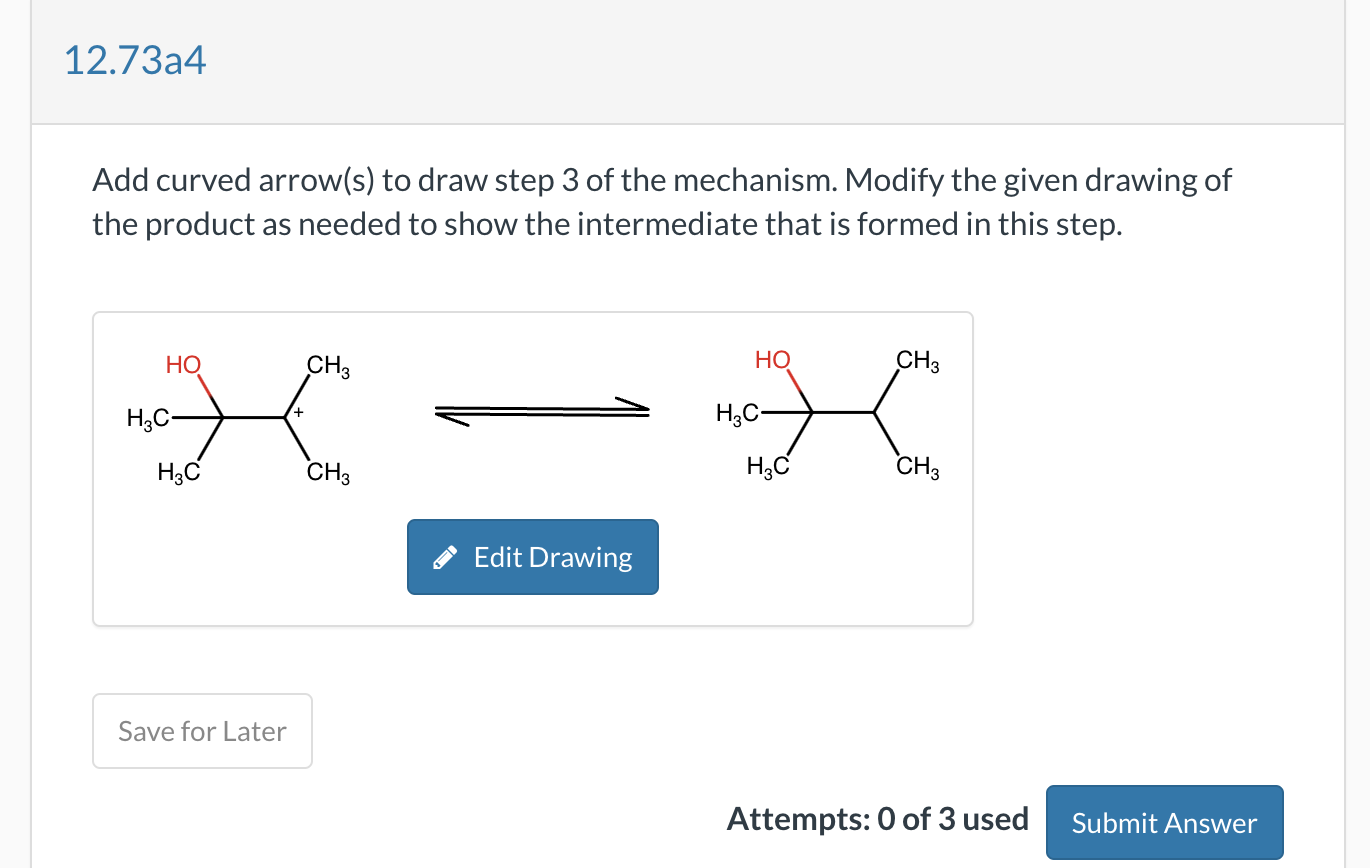The image size is (1370, 868).
Task: Select the red HO group on the product
Action: click(770, 359)
